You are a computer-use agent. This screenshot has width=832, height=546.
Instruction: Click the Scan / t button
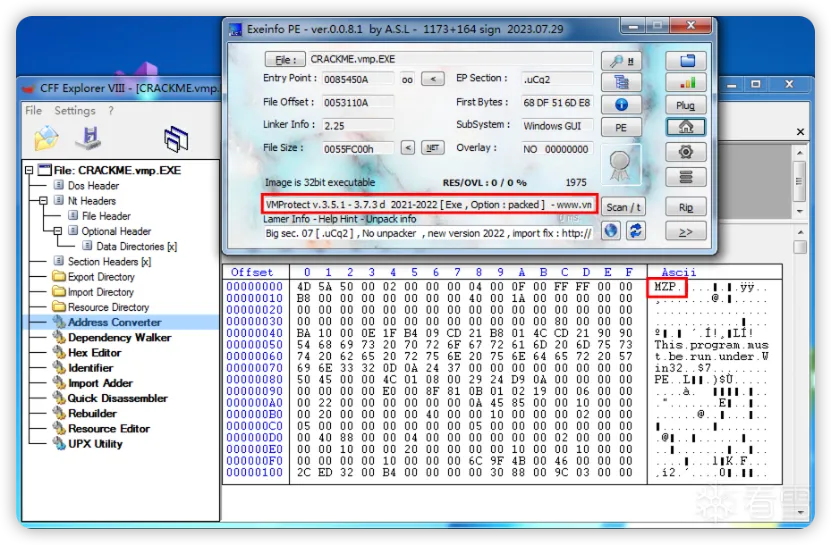coord(623,207)
